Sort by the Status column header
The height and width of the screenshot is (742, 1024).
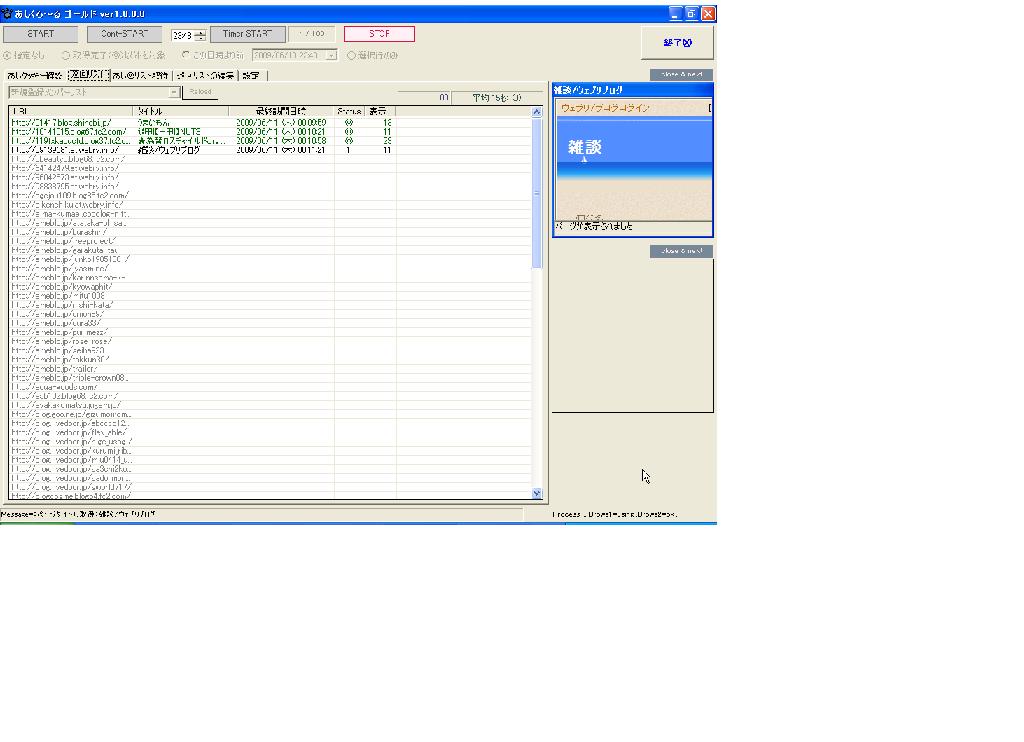[x=349, y=112]
